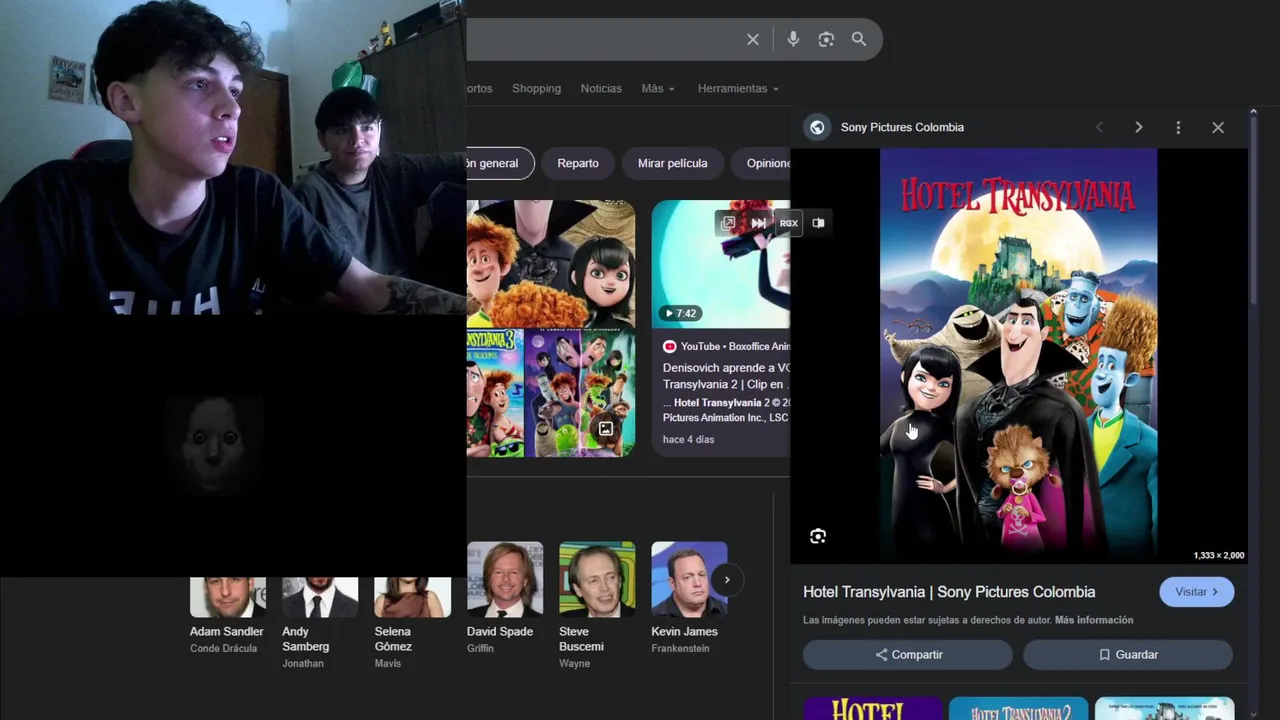Open Hotel Transylvania | Sony Pictures Colombia title link
This screenshot has width=1280, height=720.
pos(949,592)
